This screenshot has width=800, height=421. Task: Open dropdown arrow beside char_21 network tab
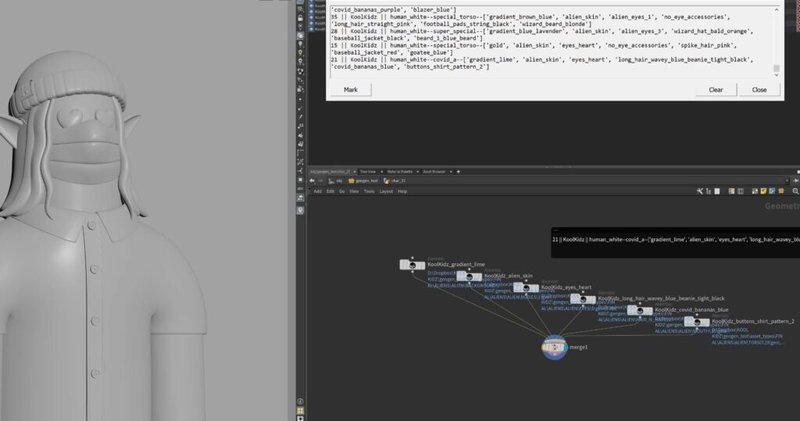click(x=355, y=171)
